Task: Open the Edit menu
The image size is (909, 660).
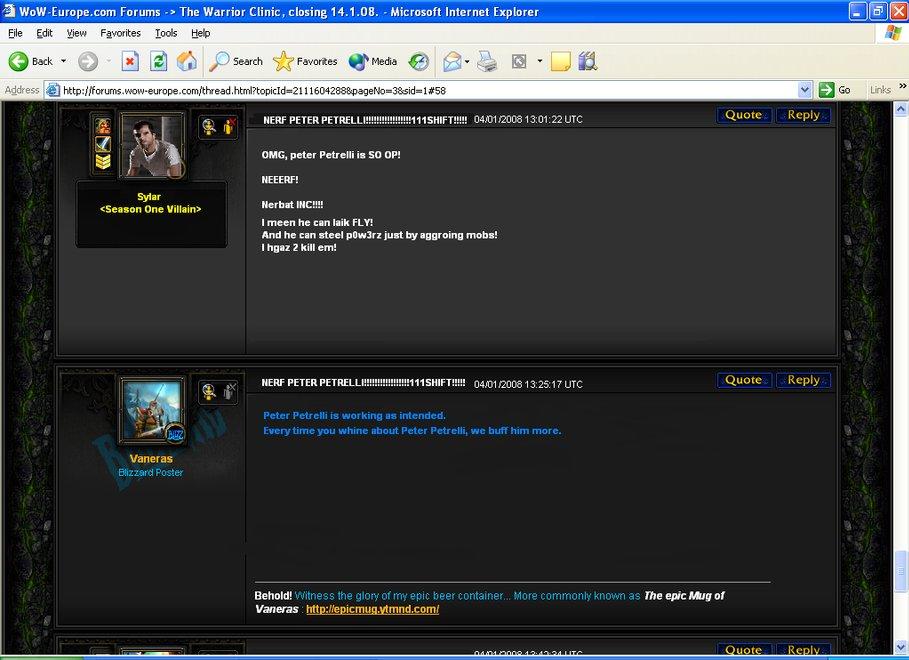Action: coord(44,33)
